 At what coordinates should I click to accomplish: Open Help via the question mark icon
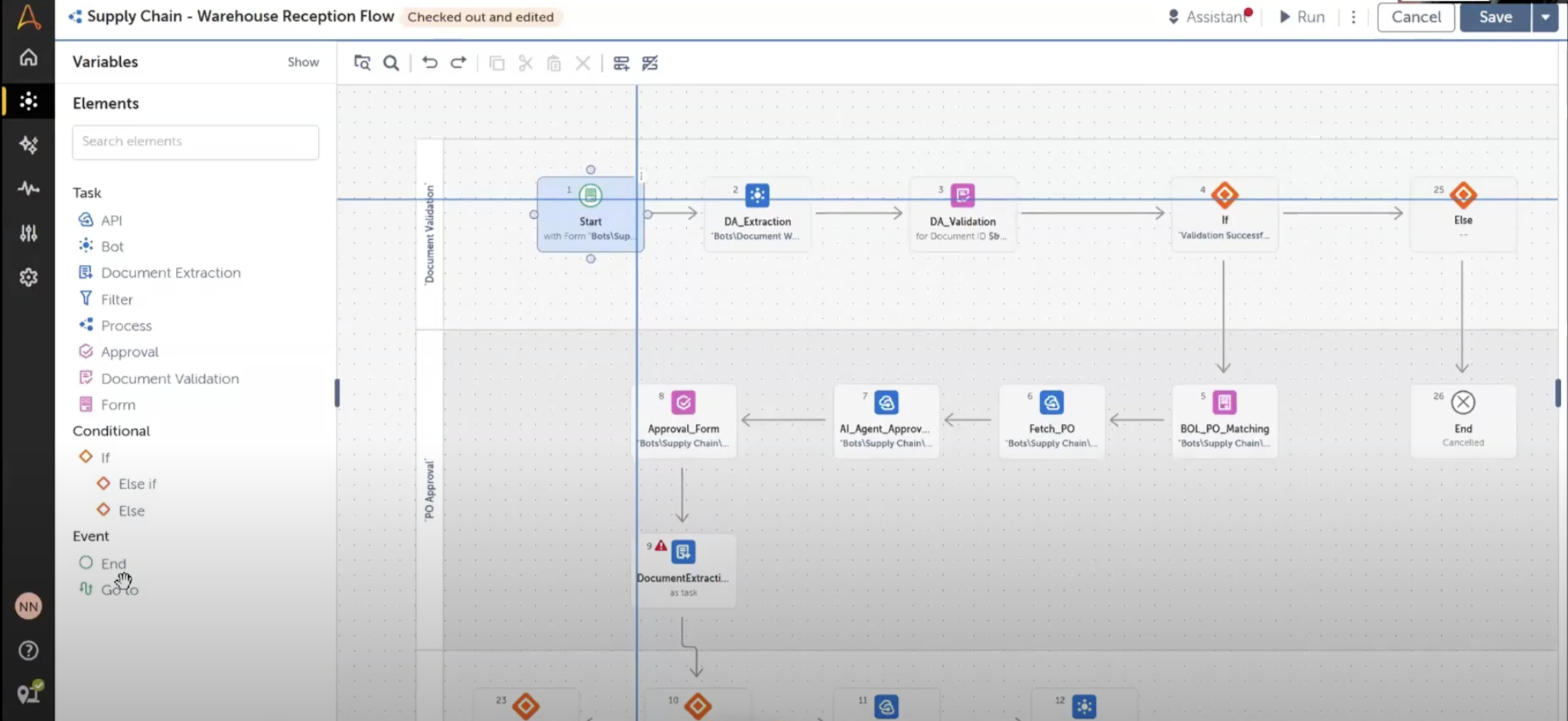[x=28, y=650]
